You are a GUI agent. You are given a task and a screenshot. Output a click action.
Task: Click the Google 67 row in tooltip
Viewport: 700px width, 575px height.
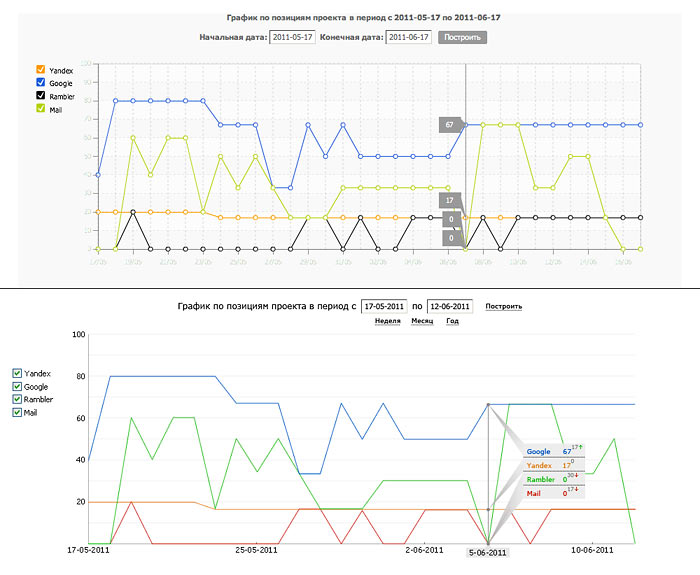tap(553, 451)
